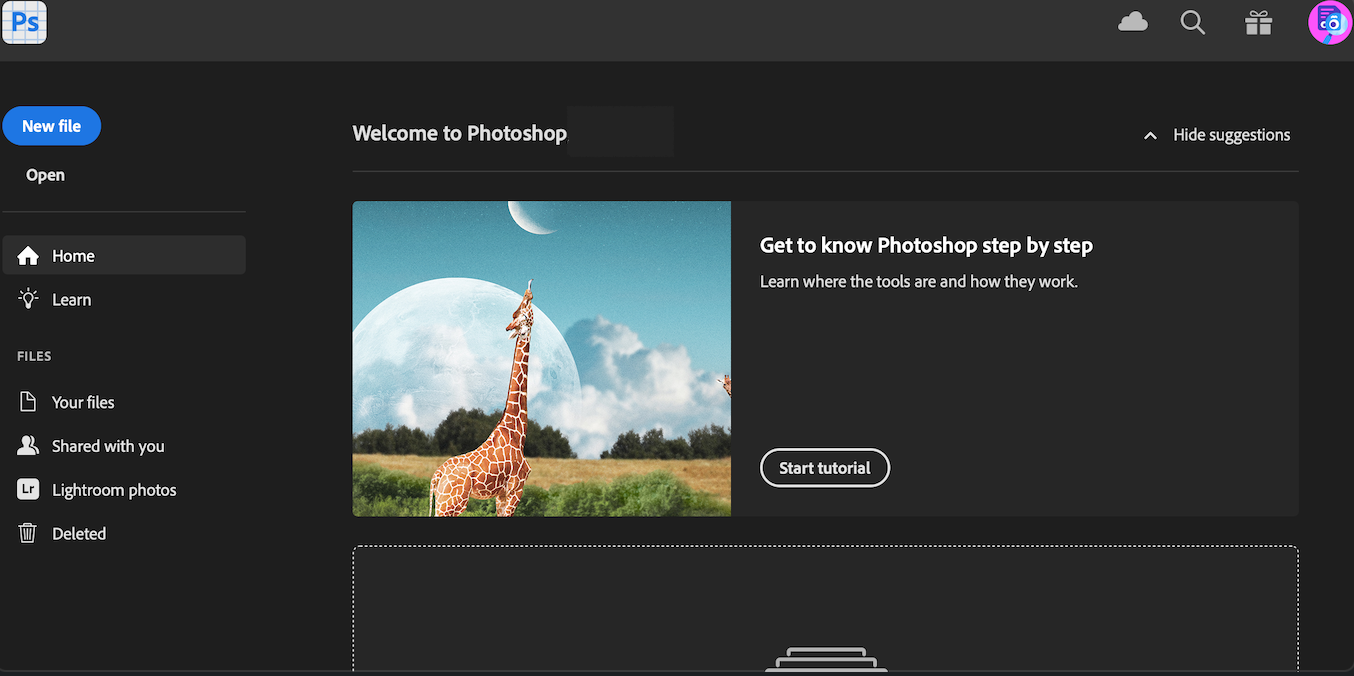The width and height of the screenshot is (1354, 676).
Task: Click the Lightroom Lr icon
Action: click(28, 490)
